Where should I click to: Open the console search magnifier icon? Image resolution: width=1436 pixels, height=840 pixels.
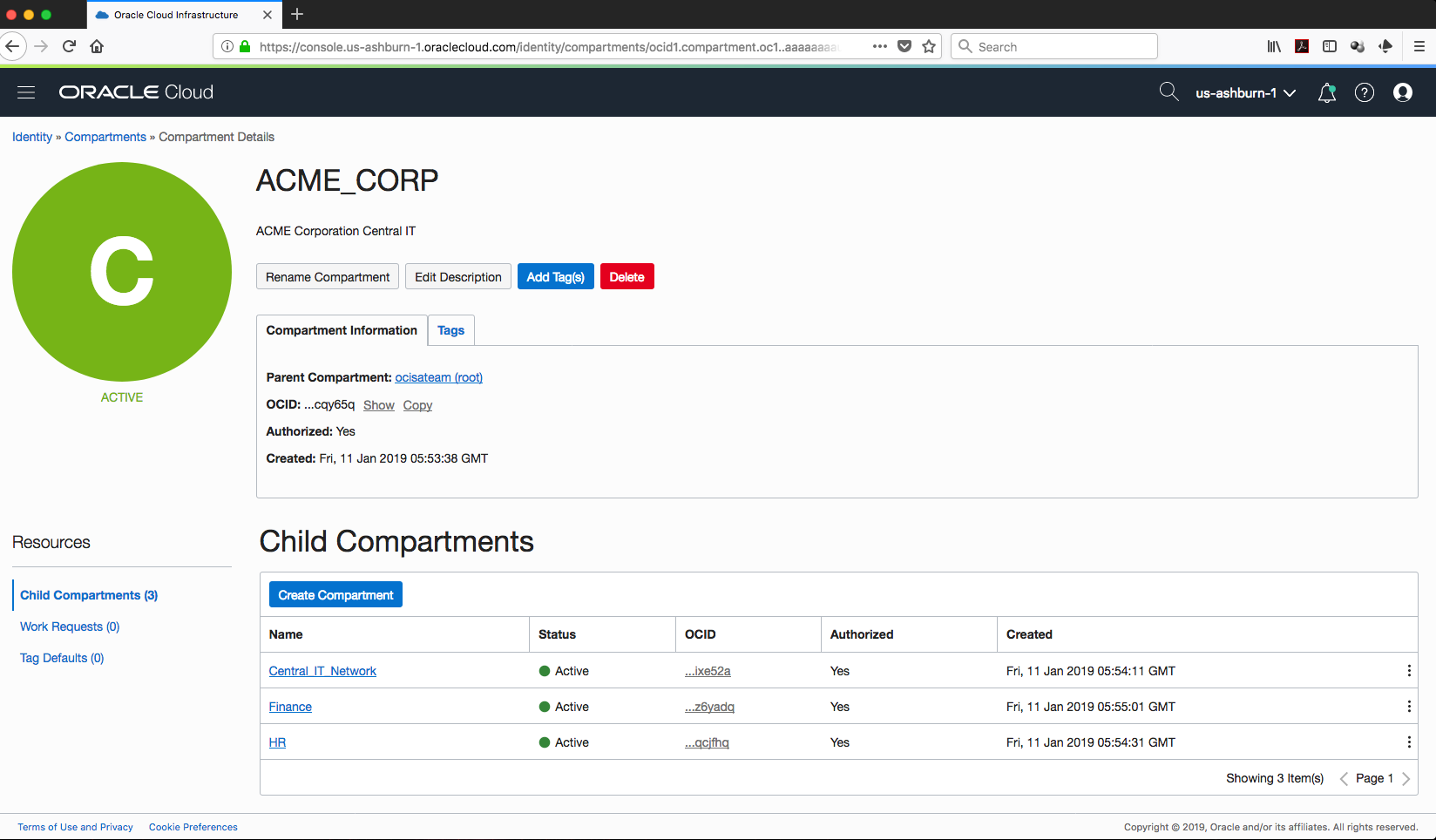click(1168, 91)
